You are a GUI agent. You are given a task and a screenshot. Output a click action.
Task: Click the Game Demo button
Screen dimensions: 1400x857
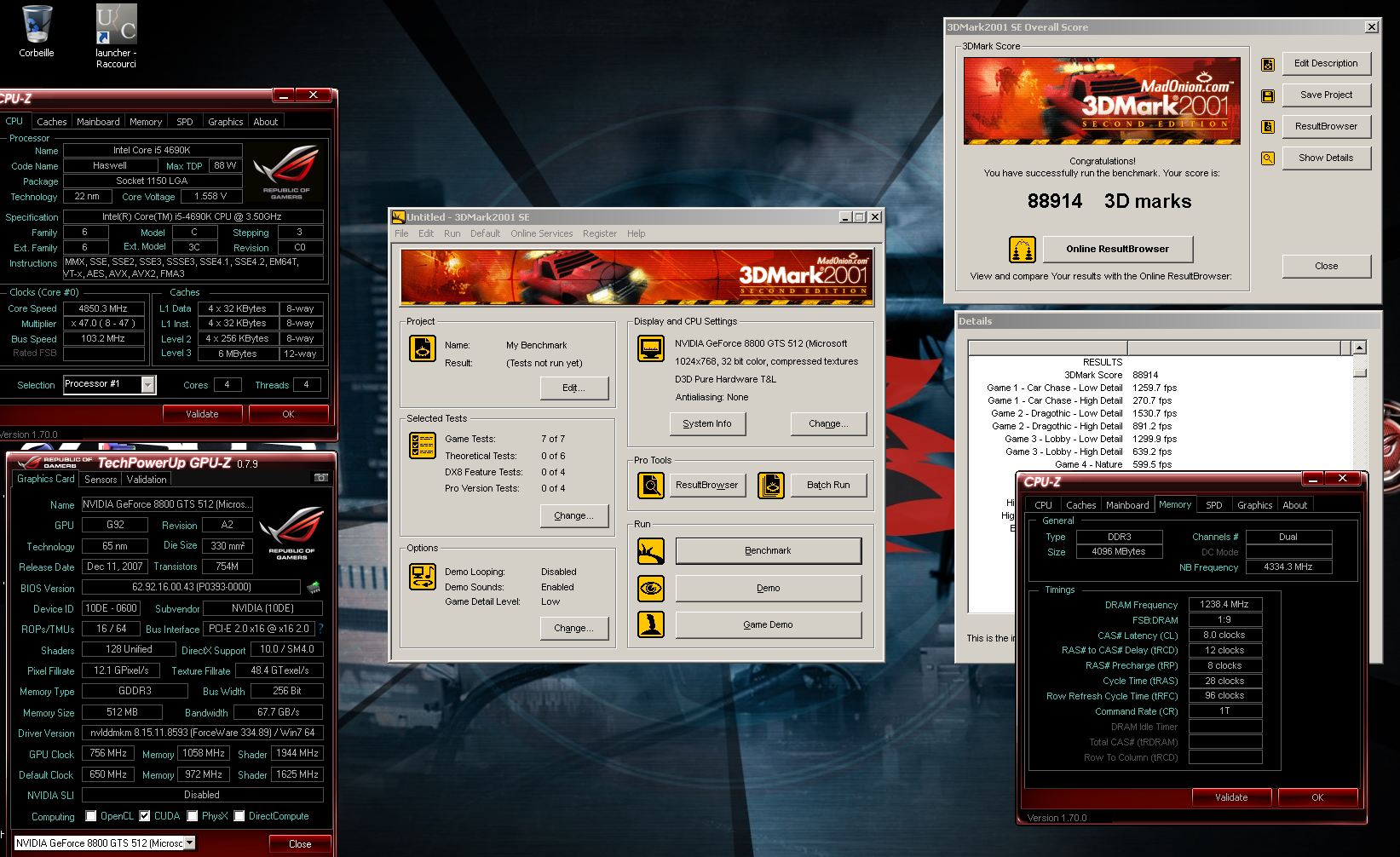tap(769, 624)
